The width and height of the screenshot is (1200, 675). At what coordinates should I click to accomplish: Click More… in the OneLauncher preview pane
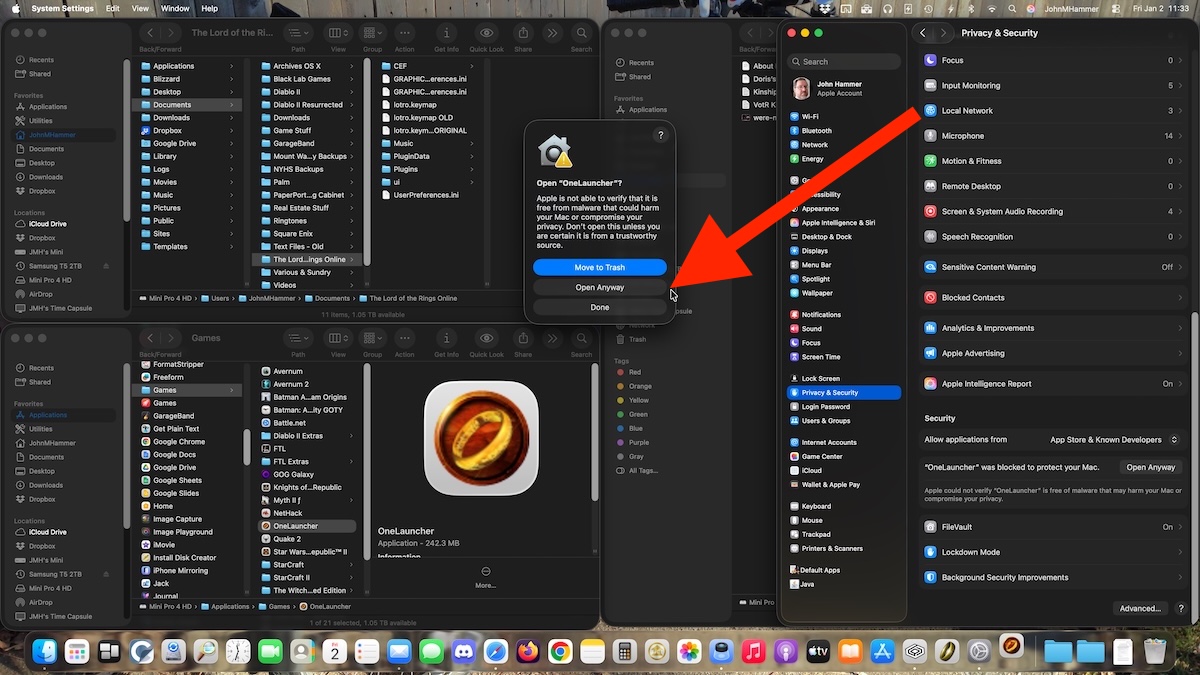click(x=485, y=577)
